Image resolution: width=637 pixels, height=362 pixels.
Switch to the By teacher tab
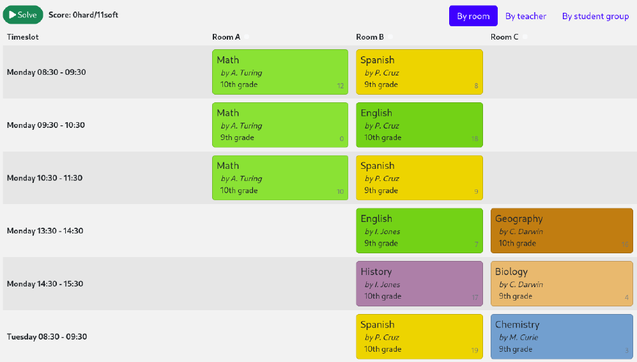526,16
